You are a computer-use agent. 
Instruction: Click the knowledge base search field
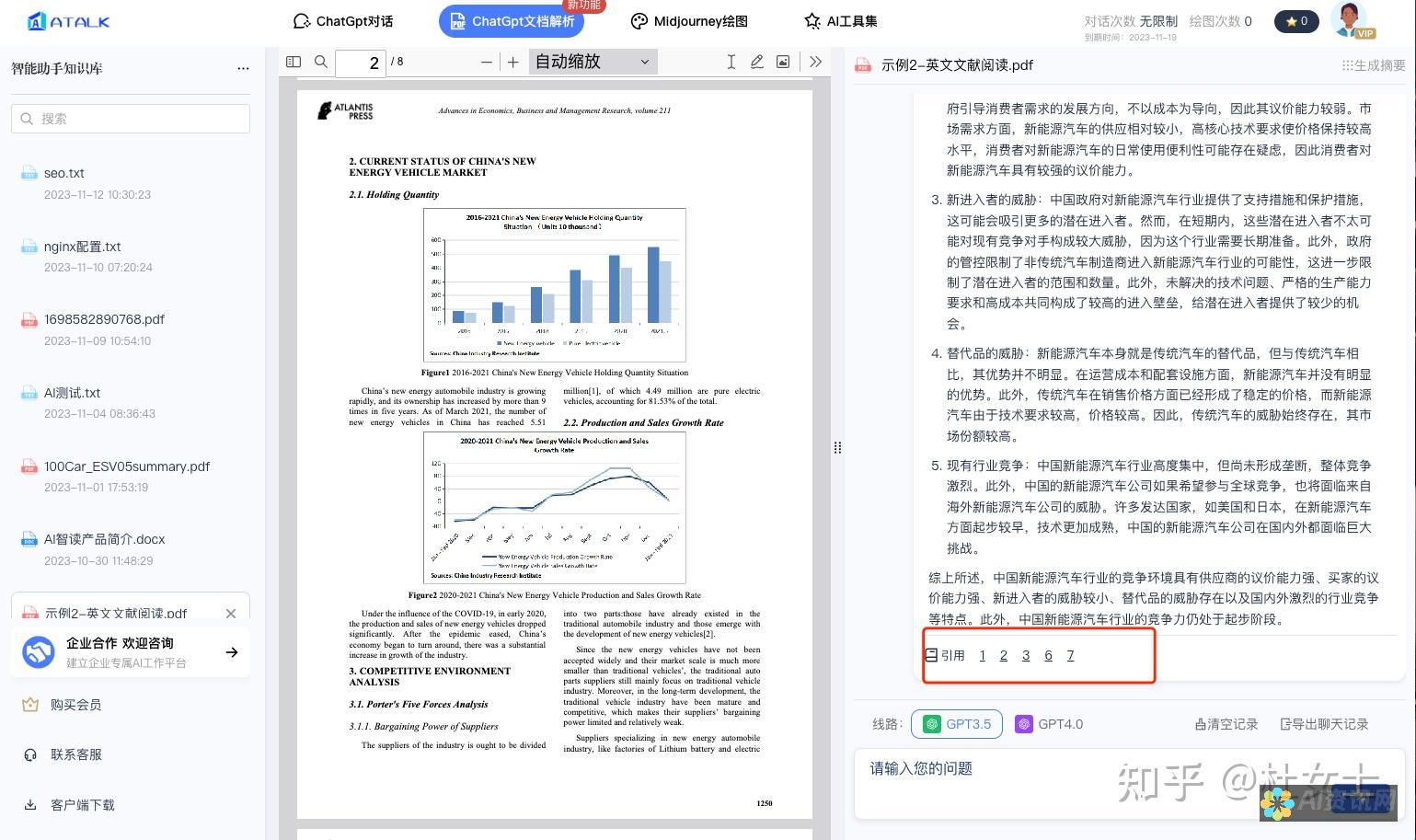click(x=131, y=119)
